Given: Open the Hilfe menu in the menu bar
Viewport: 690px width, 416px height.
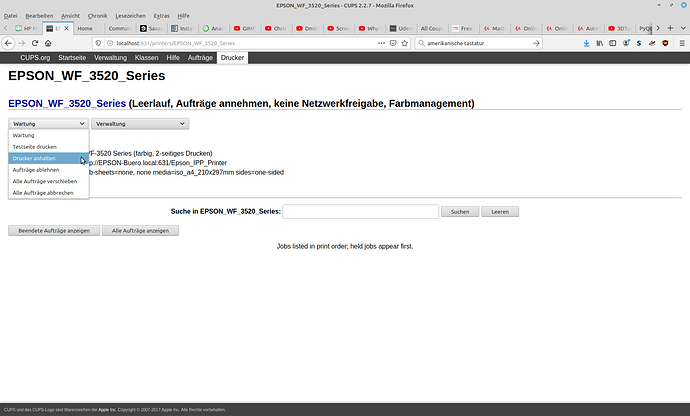Looking at the screenshot, I should 184,16.
